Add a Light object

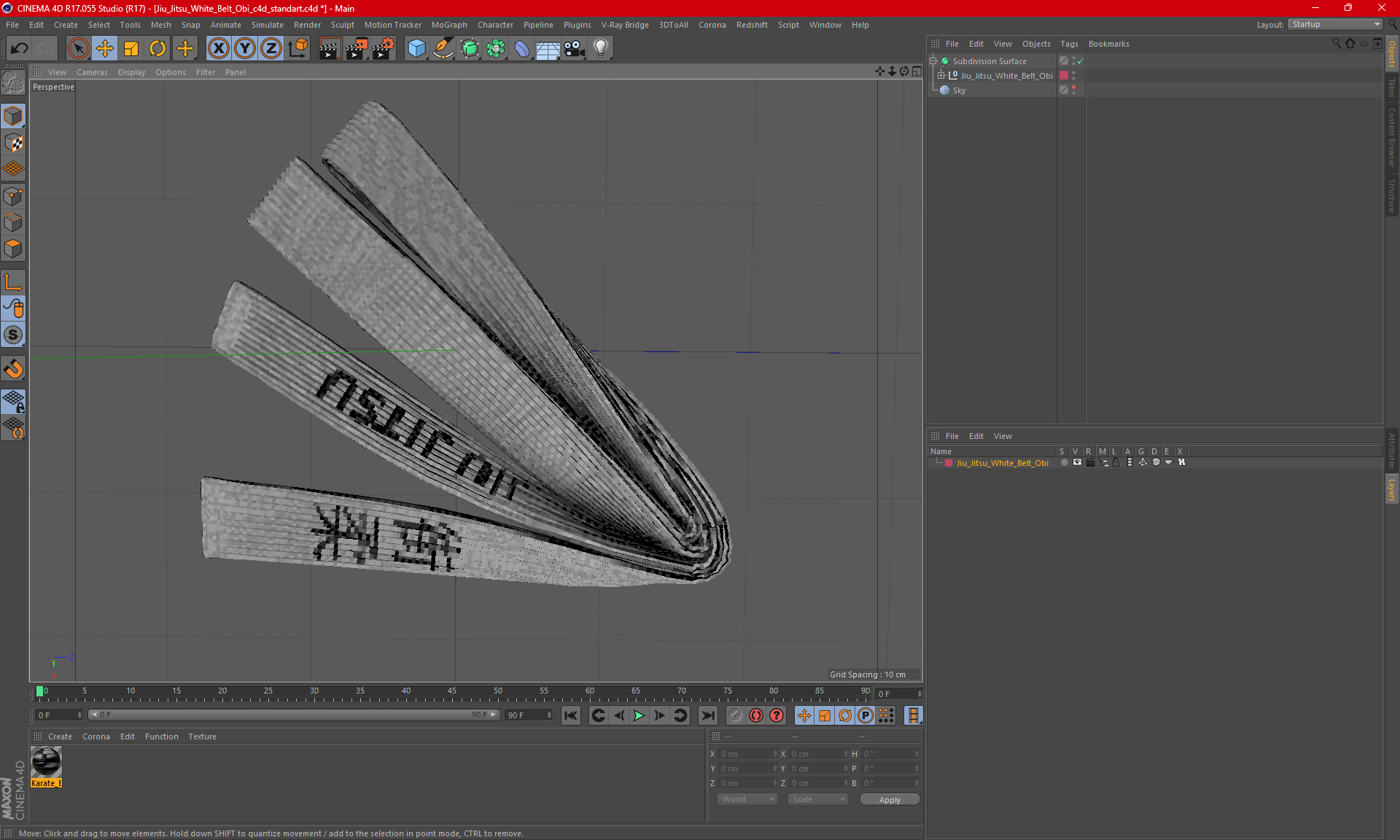point(601,49)
